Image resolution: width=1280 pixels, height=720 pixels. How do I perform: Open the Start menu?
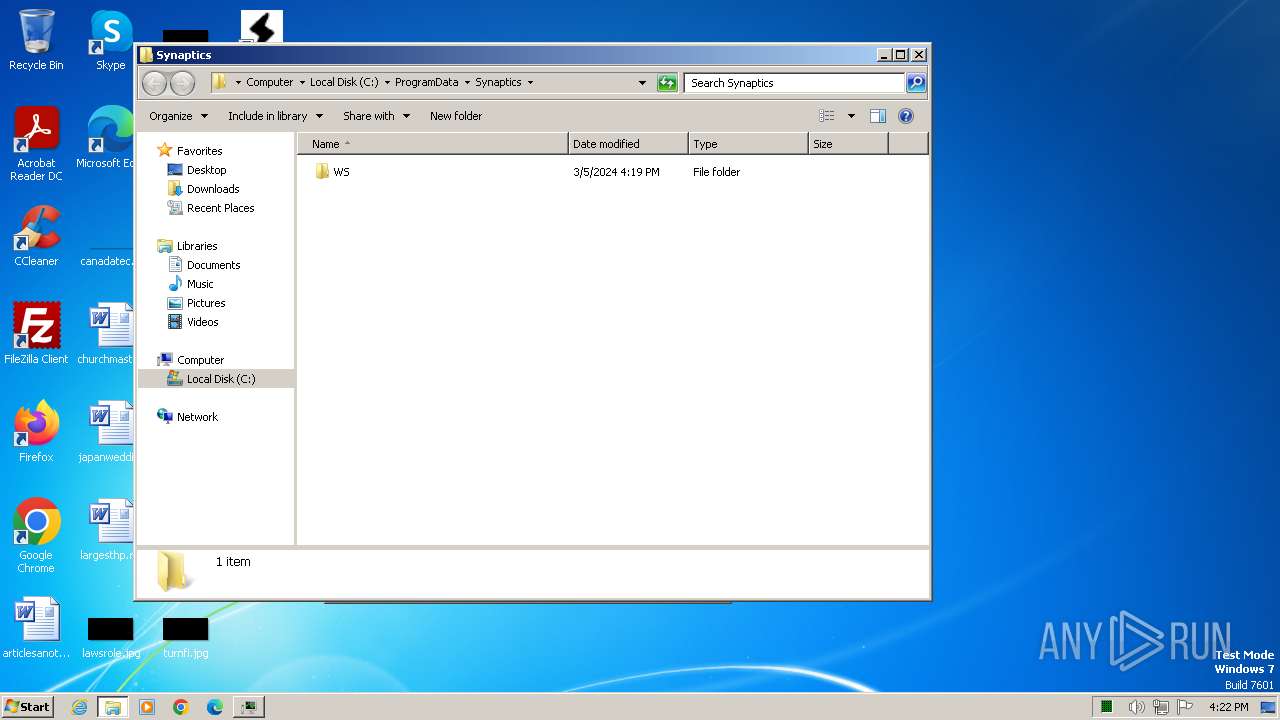point(28,707)
